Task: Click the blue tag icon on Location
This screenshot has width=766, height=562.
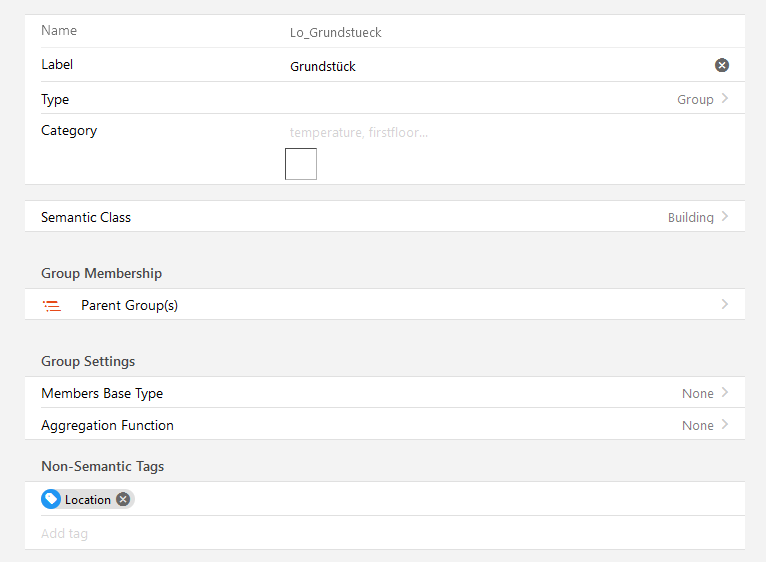Action: click(51, 499)
